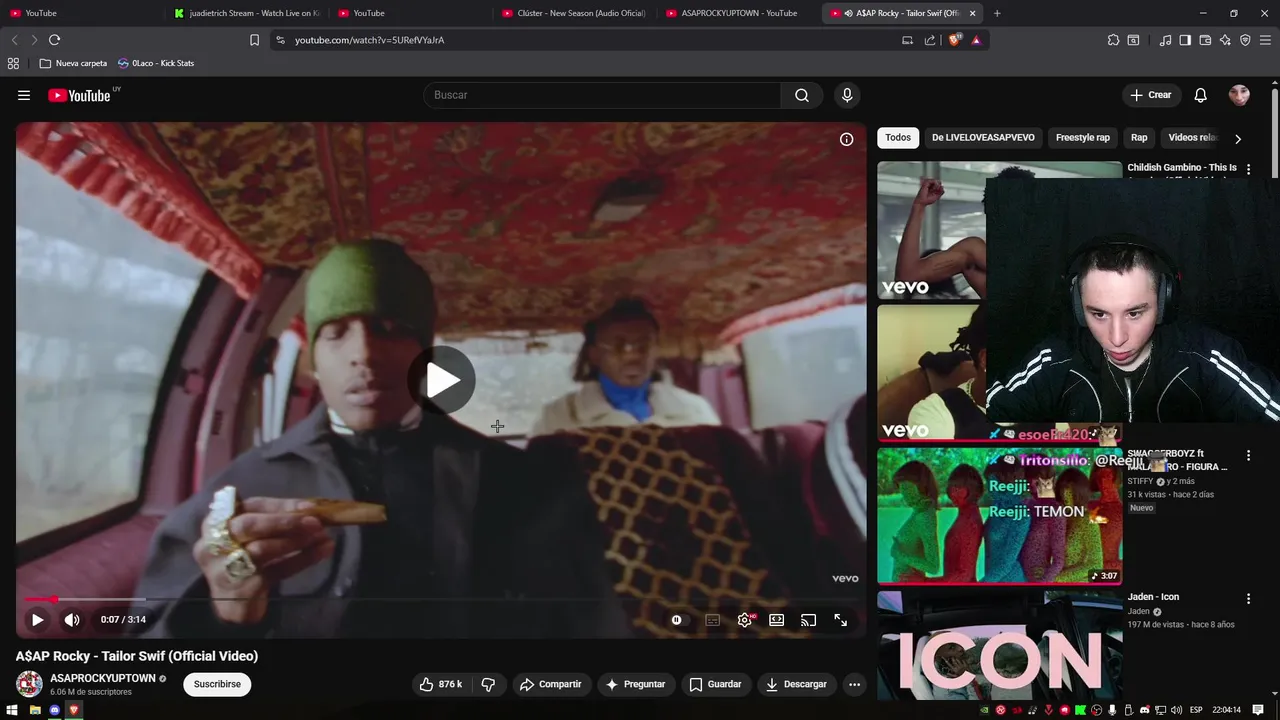Create content with the Crear button
The width and height of the screenshot is (1280, 720).
1150,95
